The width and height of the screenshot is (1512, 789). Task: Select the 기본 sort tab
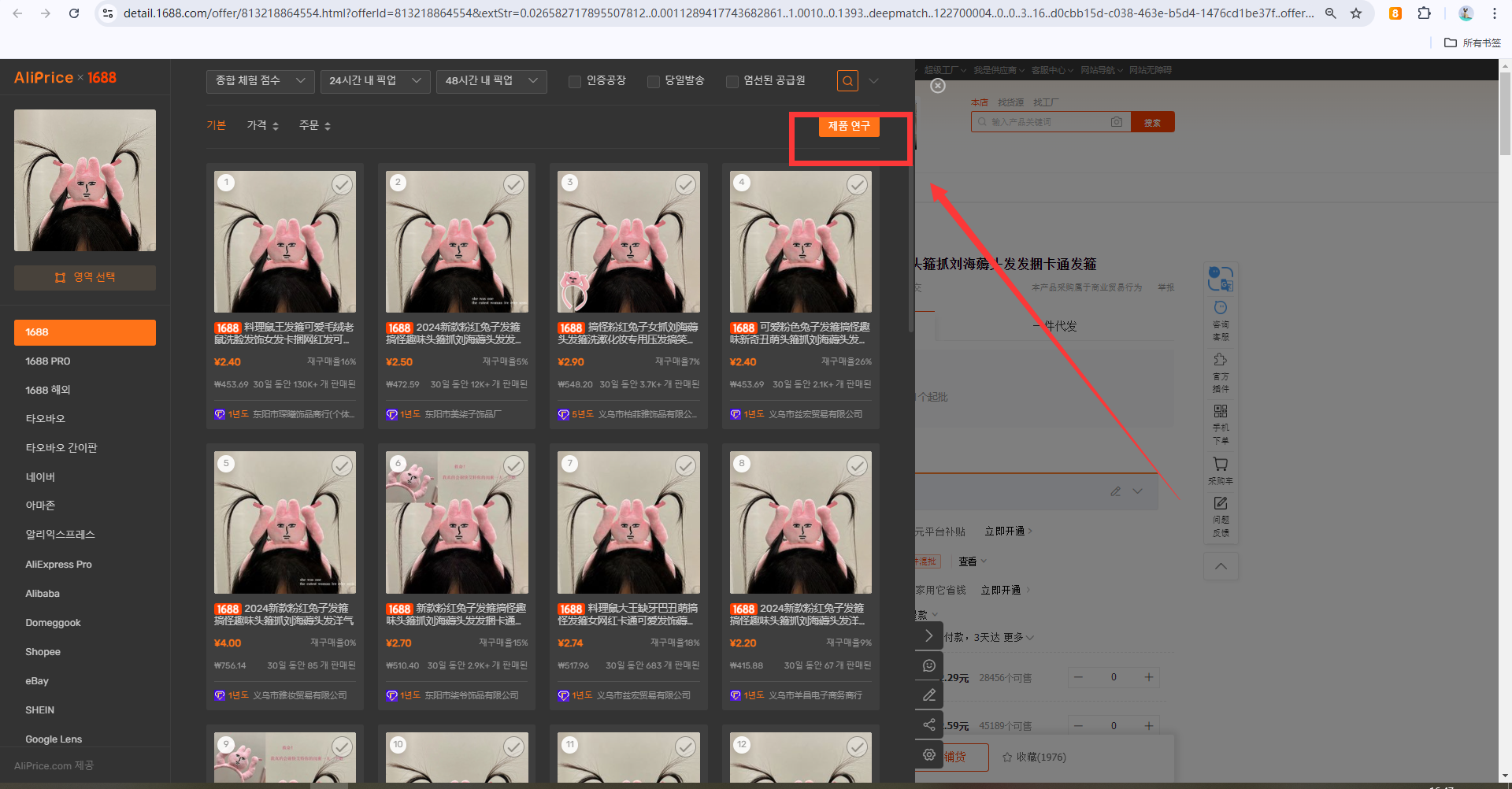[216, 125]
